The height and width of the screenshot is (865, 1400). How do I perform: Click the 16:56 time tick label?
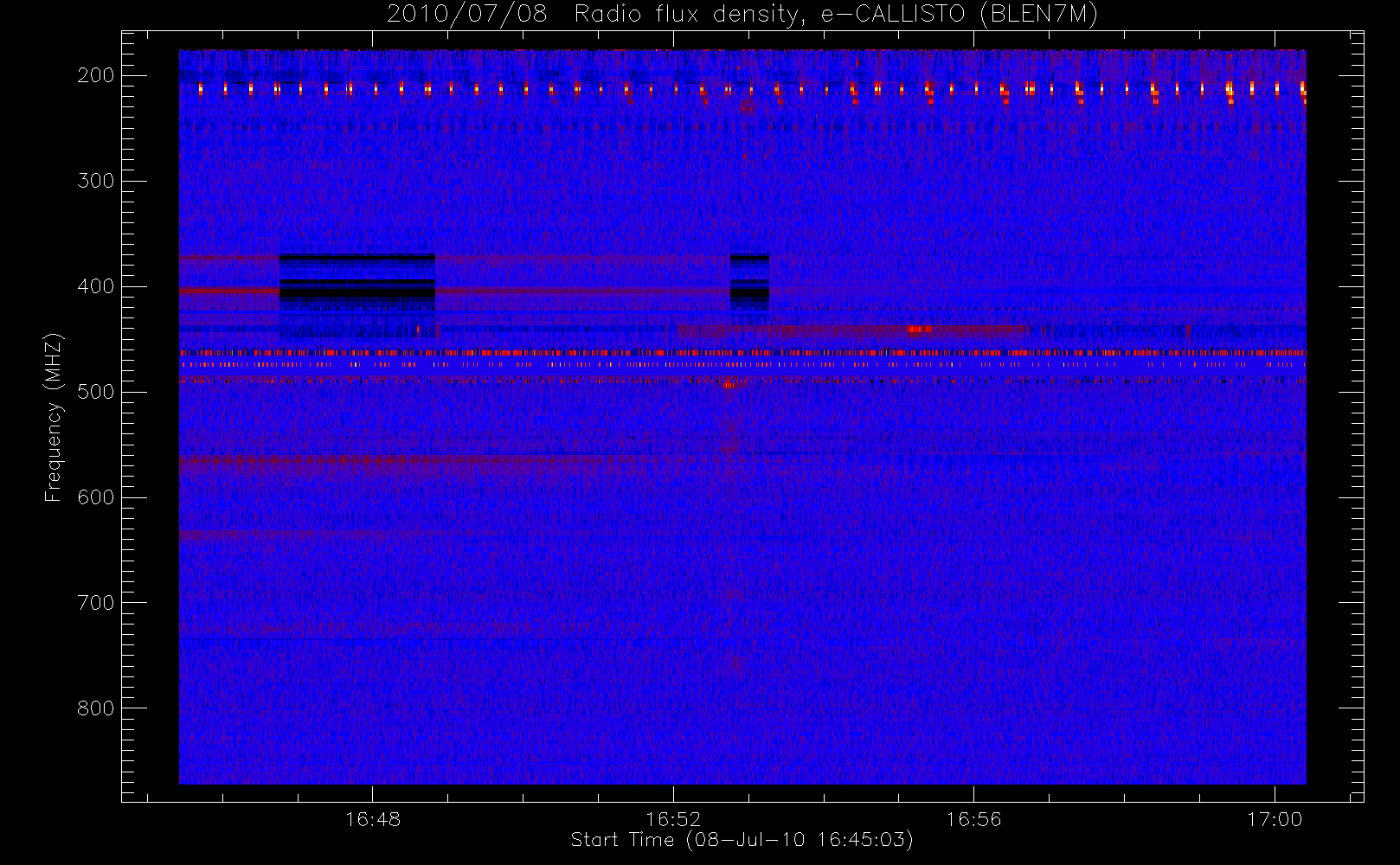pyautogui.click(x=973, y=819)
